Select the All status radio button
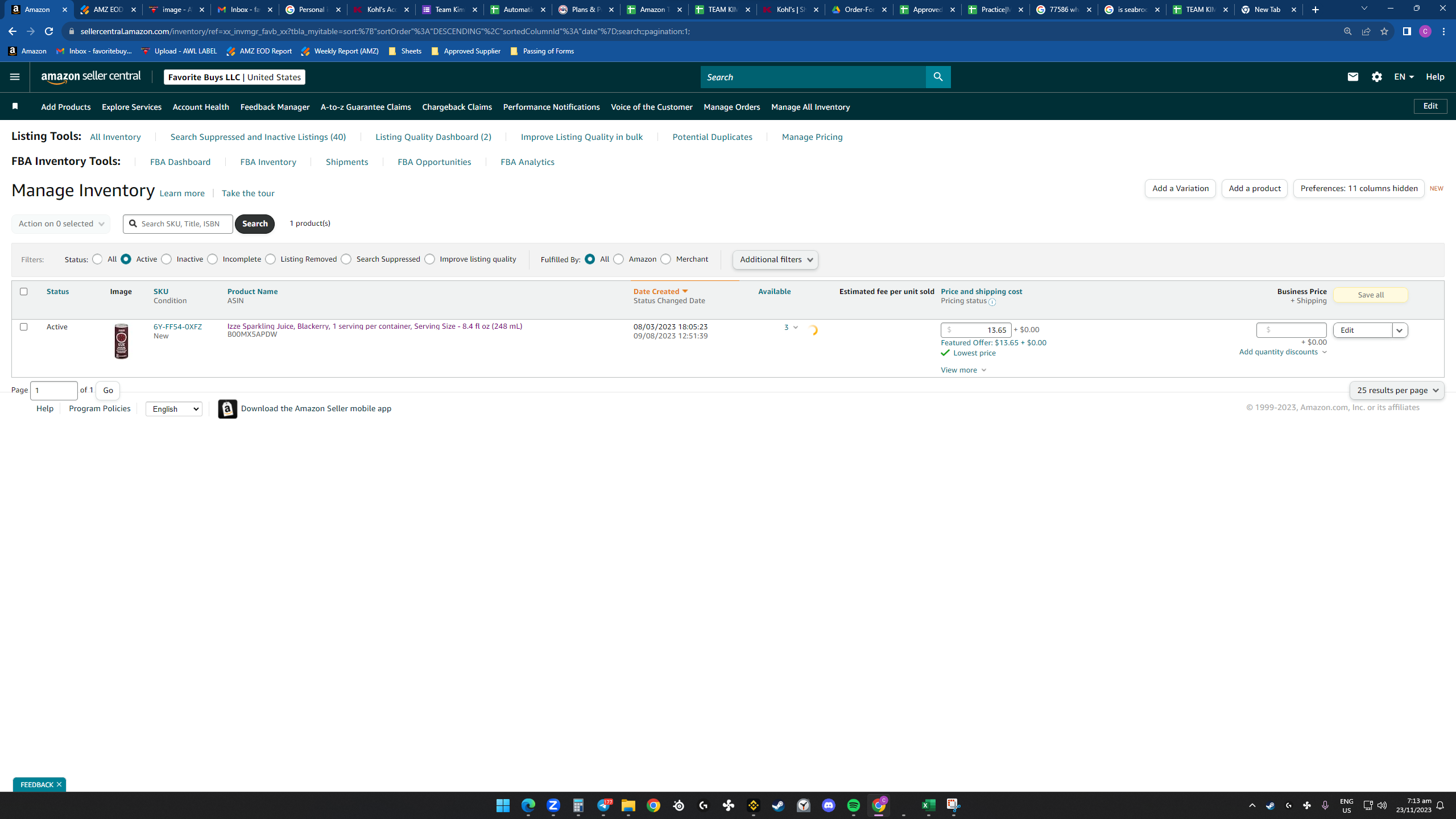The image size is (1456, 819). click(97, 259)
